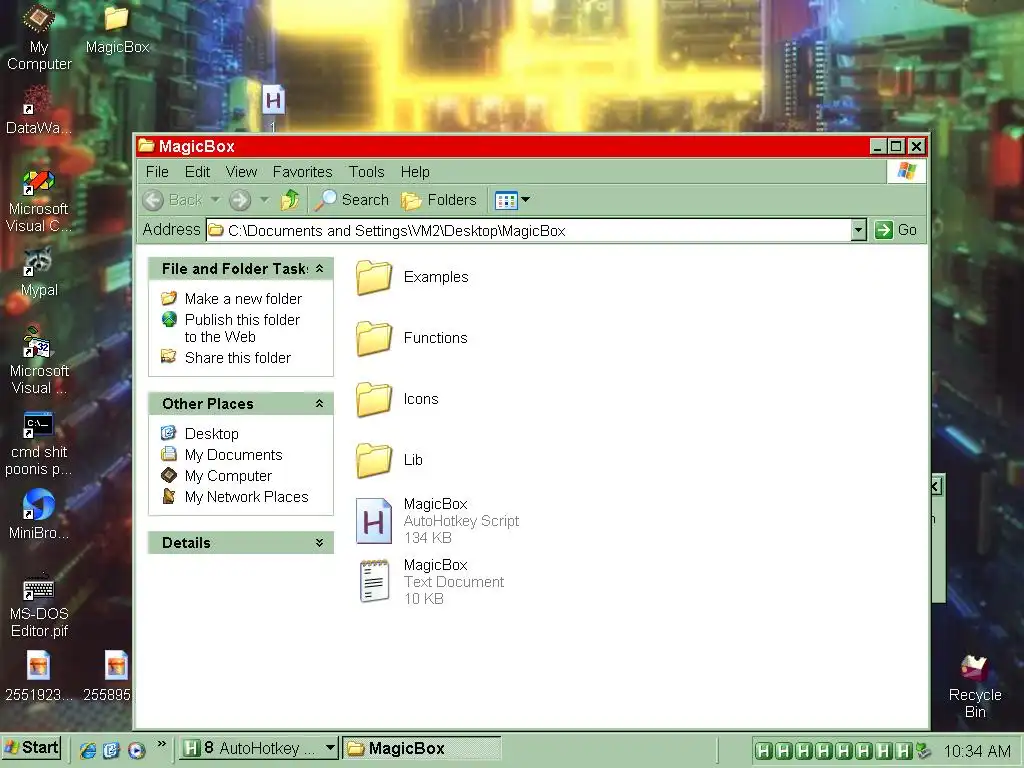
Task: Click Show Desktop in Quick Launch
Action: [112, 750]
